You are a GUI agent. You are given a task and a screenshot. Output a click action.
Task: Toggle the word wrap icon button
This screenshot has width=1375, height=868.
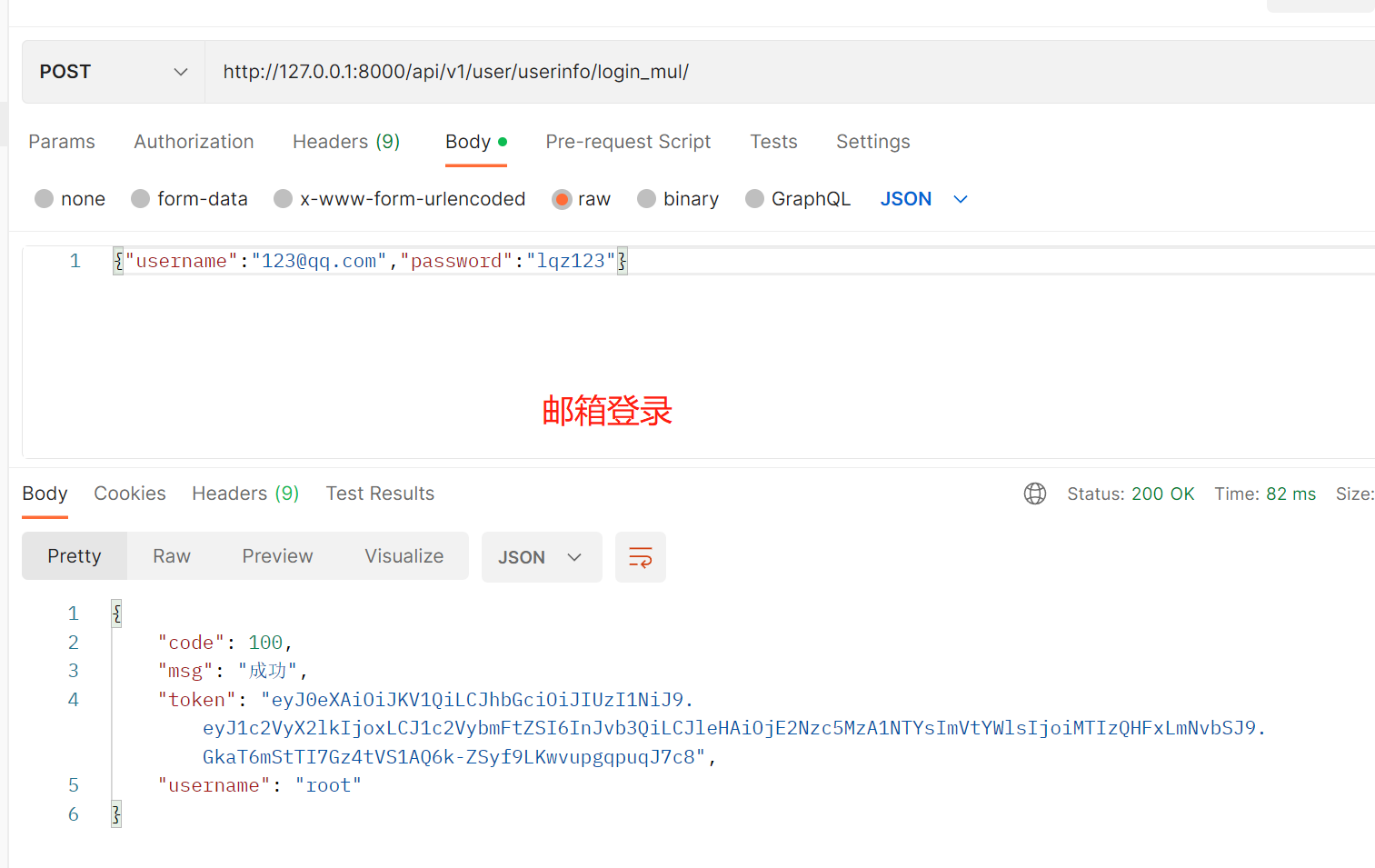(641, 557)
